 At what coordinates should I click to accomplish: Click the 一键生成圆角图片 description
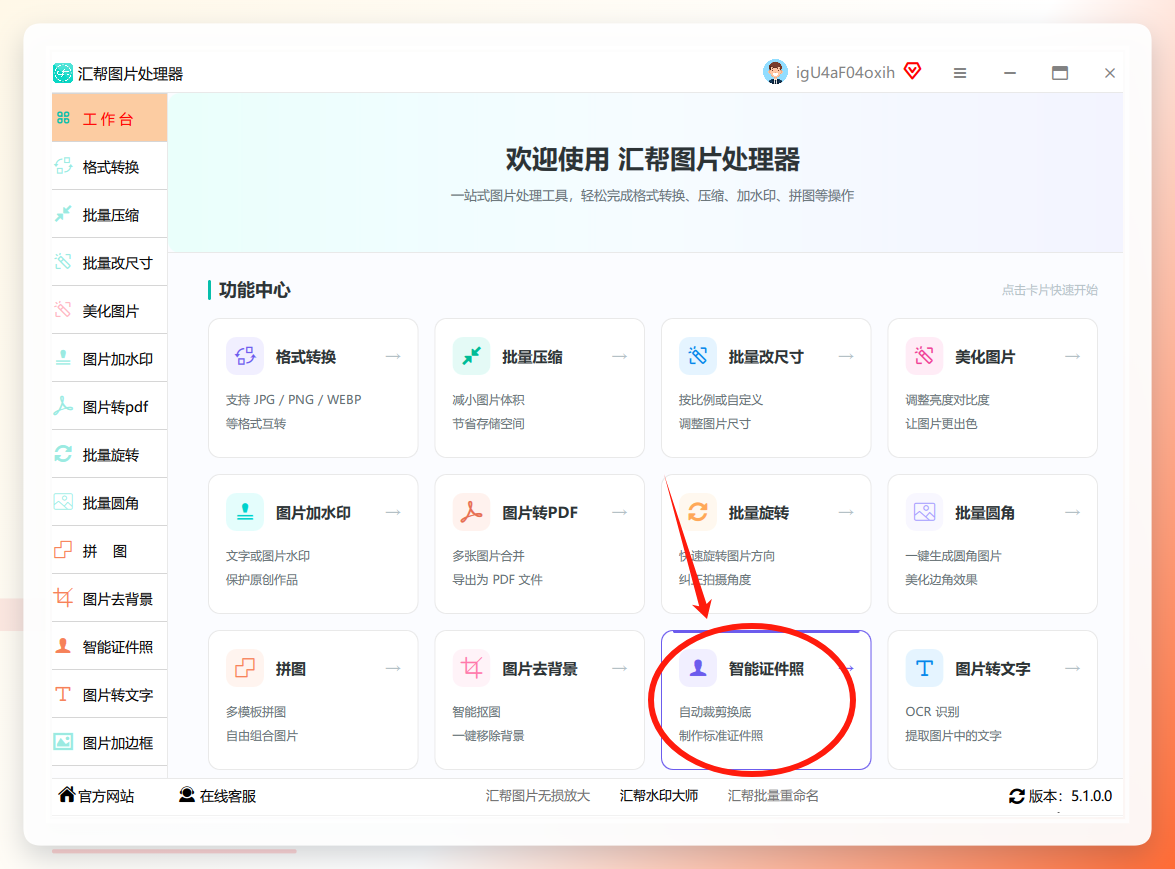(953, 556)
